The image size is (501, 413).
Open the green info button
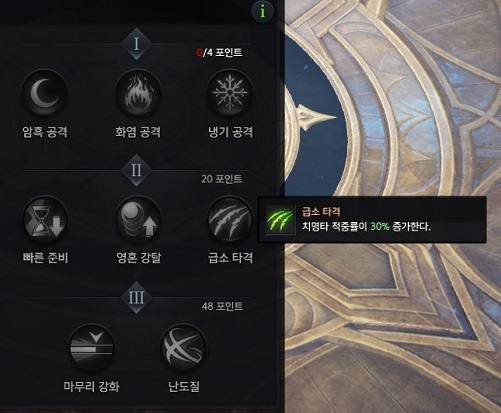coord(263,12)
